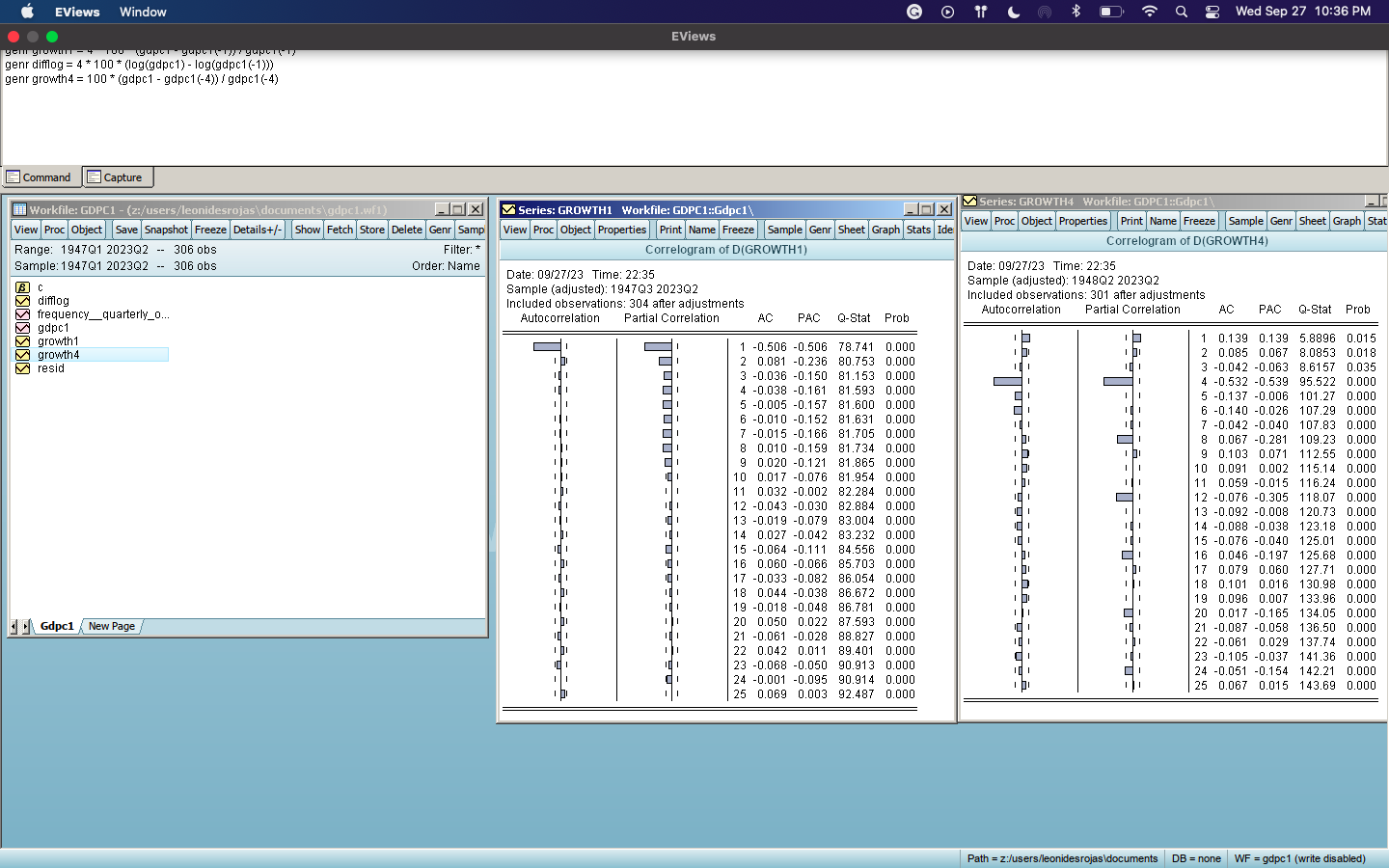Click the difflog series icon
This screenshot has width=1389, height=868.
point(22,300)
